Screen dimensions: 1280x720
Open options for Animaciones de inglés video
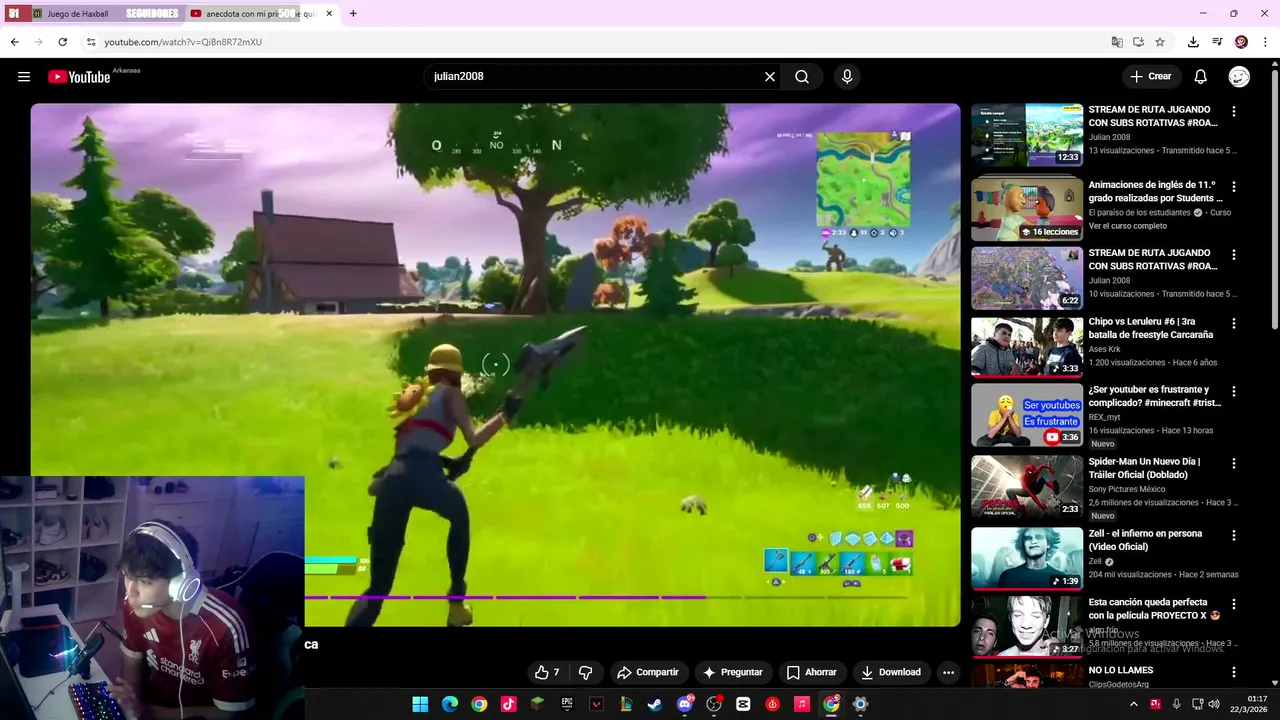point(1233,187)
